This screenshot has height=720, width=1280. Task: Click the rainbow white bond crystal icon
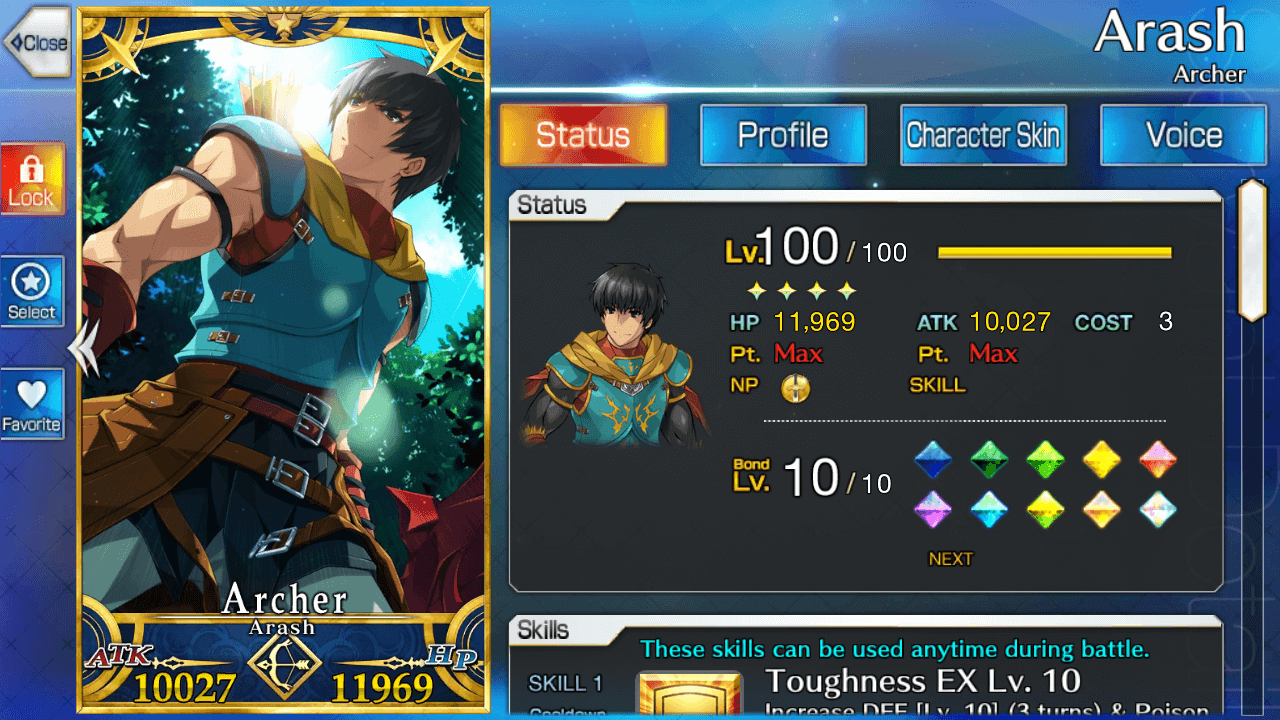point(1157,509)
